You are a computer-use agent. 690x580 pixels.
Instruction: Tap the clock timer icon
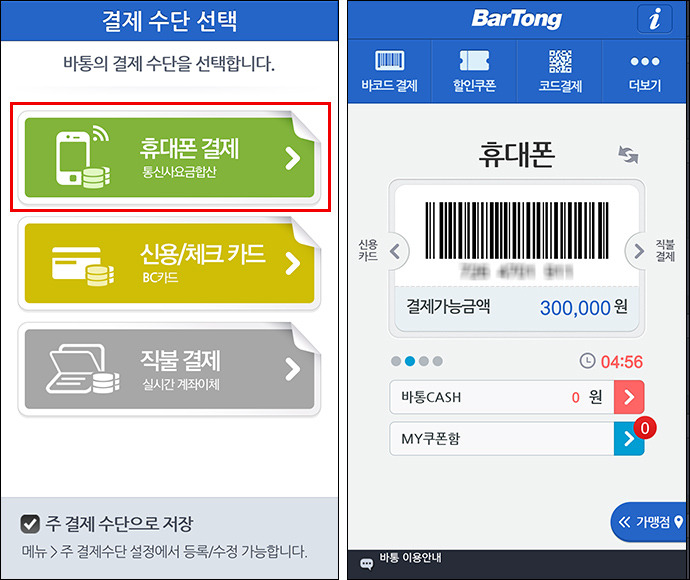tap(587, 361)
